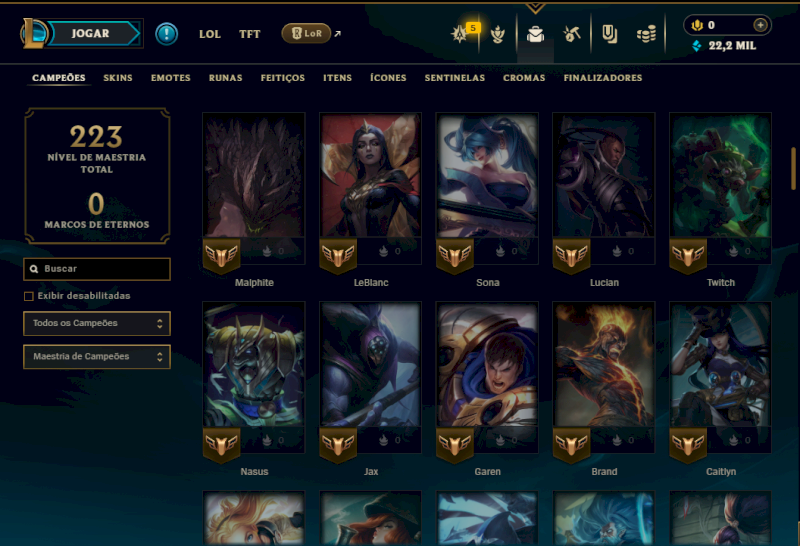Open the Maestria de Campeões sort dropdown
This screenshot has height=546, width=800.
point(97,357)
